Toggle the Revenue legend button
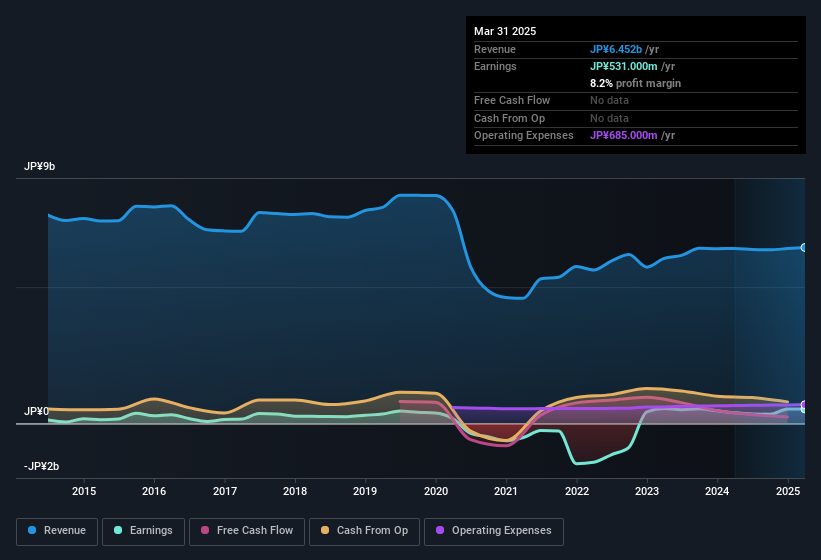 point(57,531)
